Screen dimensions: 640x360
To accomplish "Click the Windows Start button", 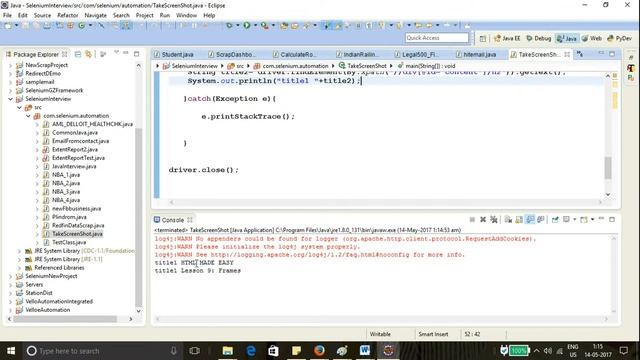I will 11,351.
